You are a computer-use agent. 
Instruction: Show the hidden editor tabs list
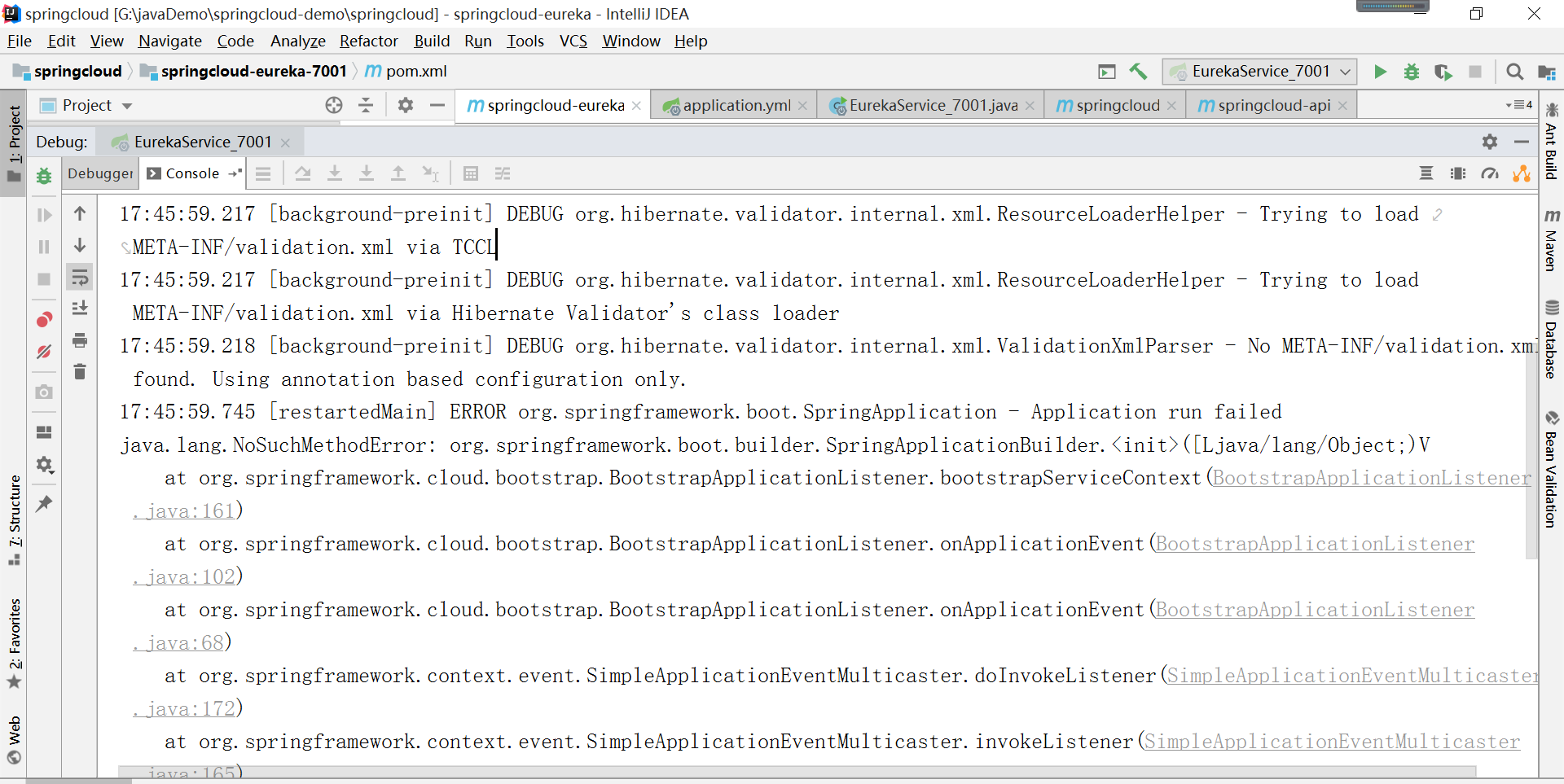[x=1519, y=105]
